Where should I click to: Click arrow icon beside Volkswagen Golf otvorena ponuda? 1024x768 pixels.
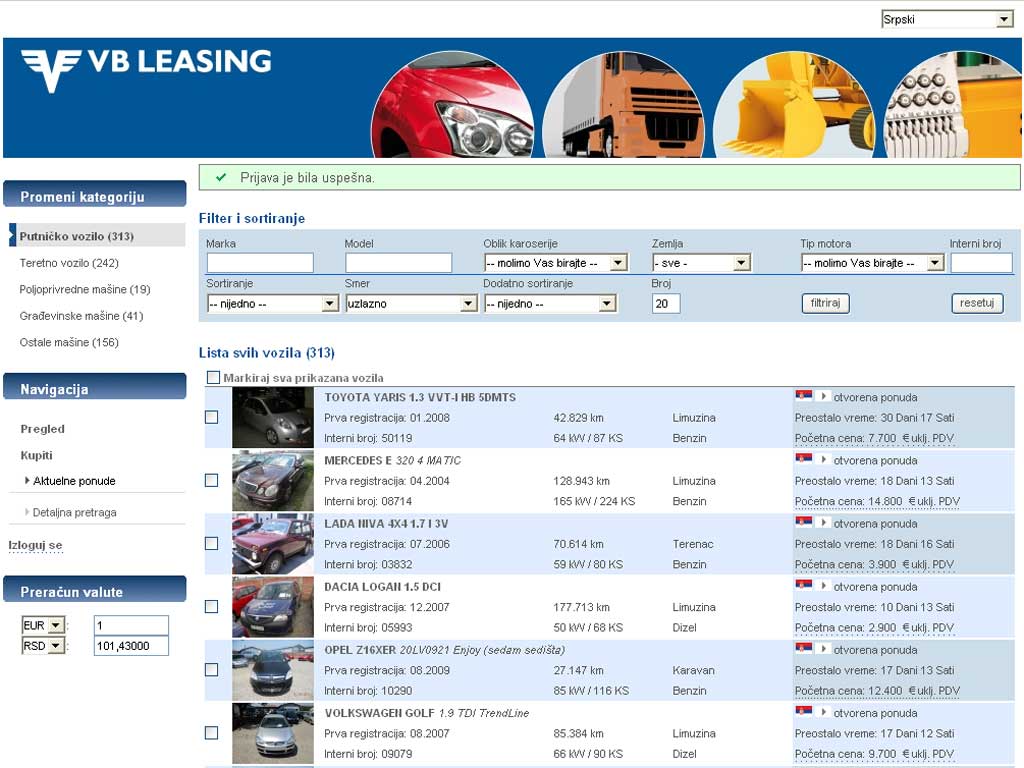824,712
